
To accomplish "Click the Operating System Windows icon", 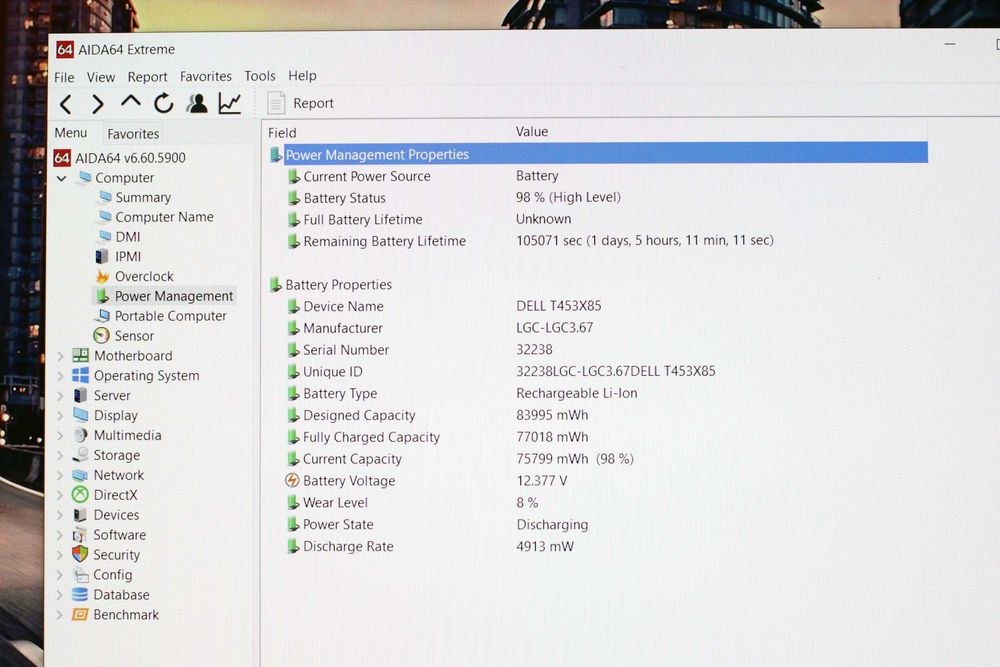I will pos(80,375).
